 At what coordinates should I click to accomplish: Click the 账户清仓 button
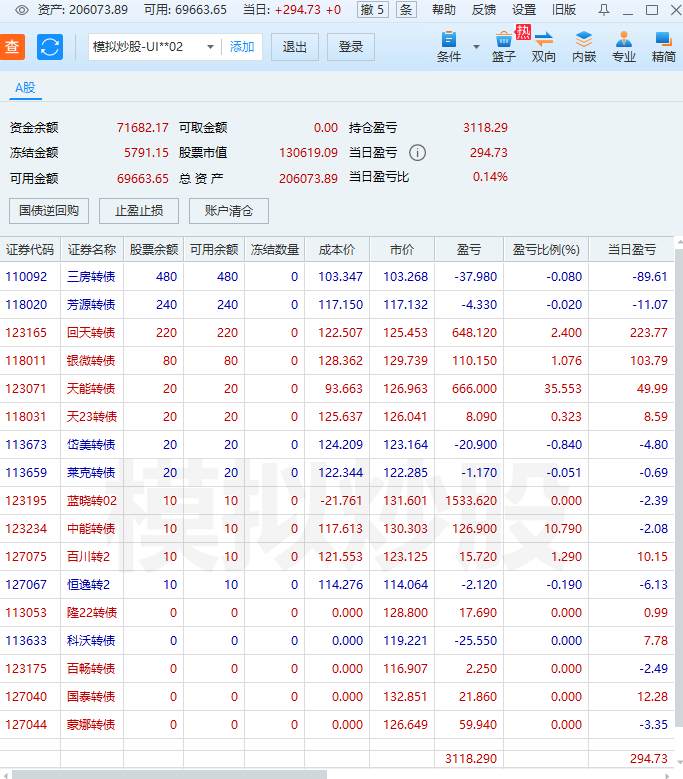(x=229, y=211)
